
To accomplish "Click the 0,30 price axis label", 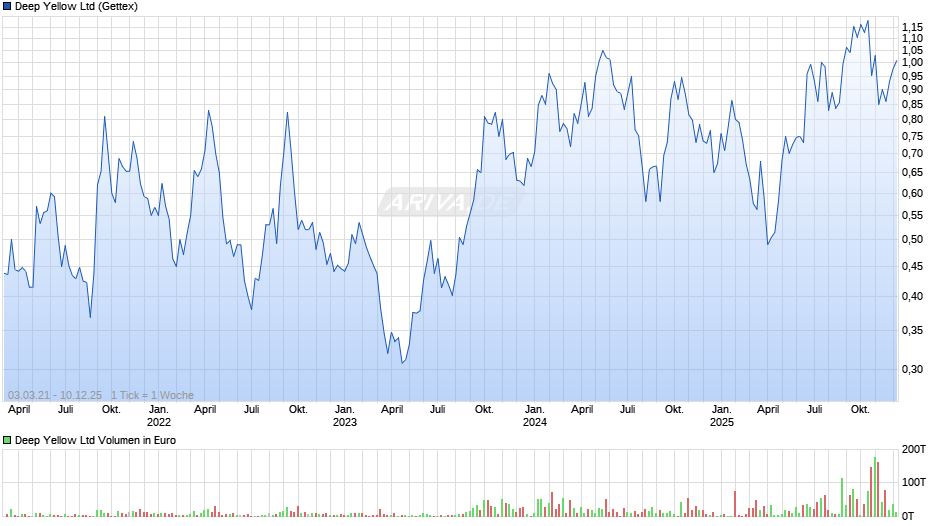I will point(912,369).
